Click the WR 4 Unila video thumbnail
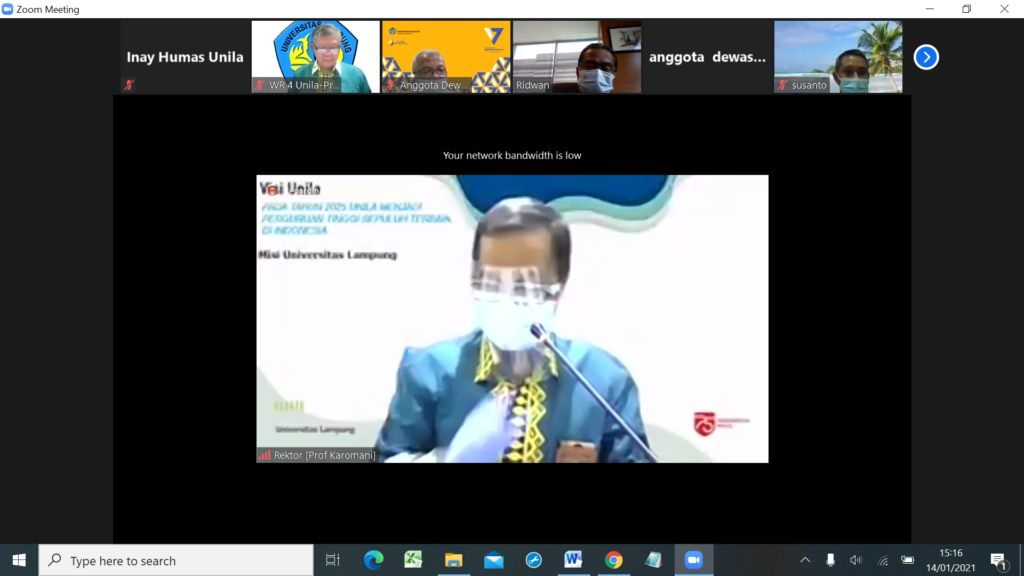Viewport: 1024px width, 576px height. pyautogui.click(x=315, y=57)
